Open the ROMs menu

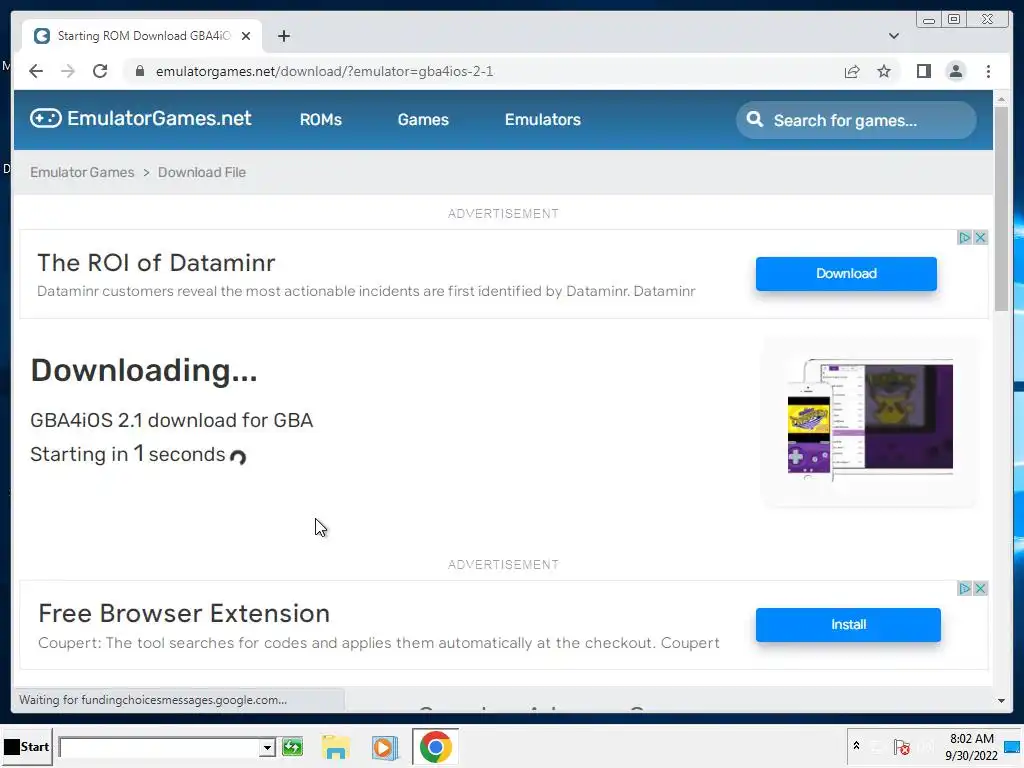pyautogui.click(x=321, y=120)
